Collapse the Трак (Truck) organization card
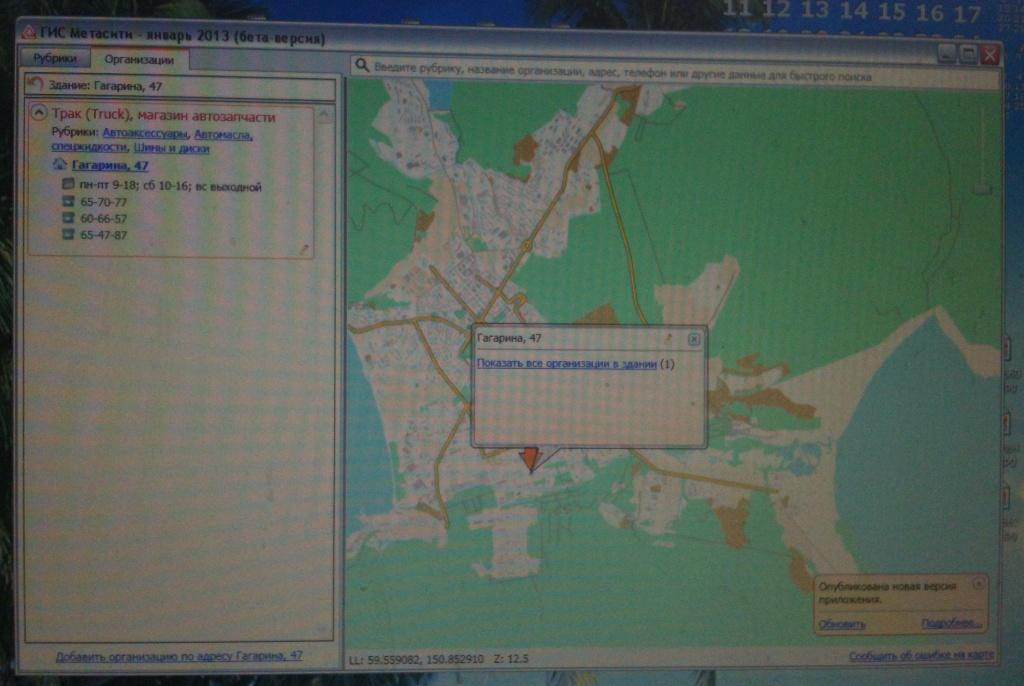 click(x=38, y=113)
